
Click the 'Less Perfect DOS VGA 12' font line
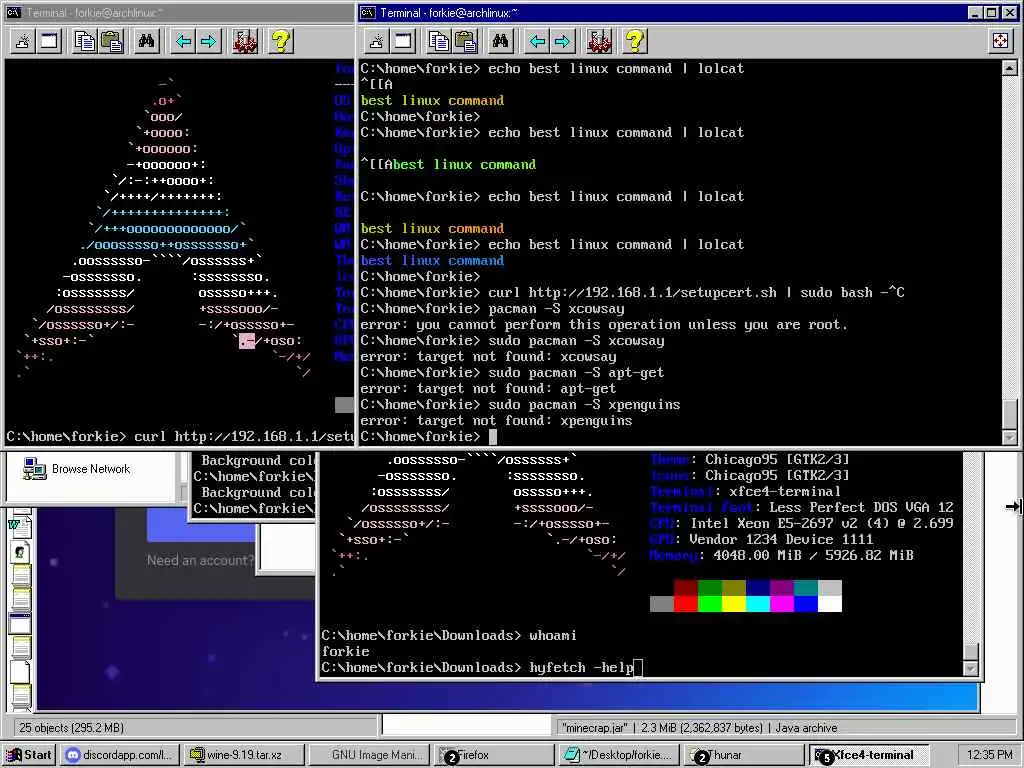801,507
